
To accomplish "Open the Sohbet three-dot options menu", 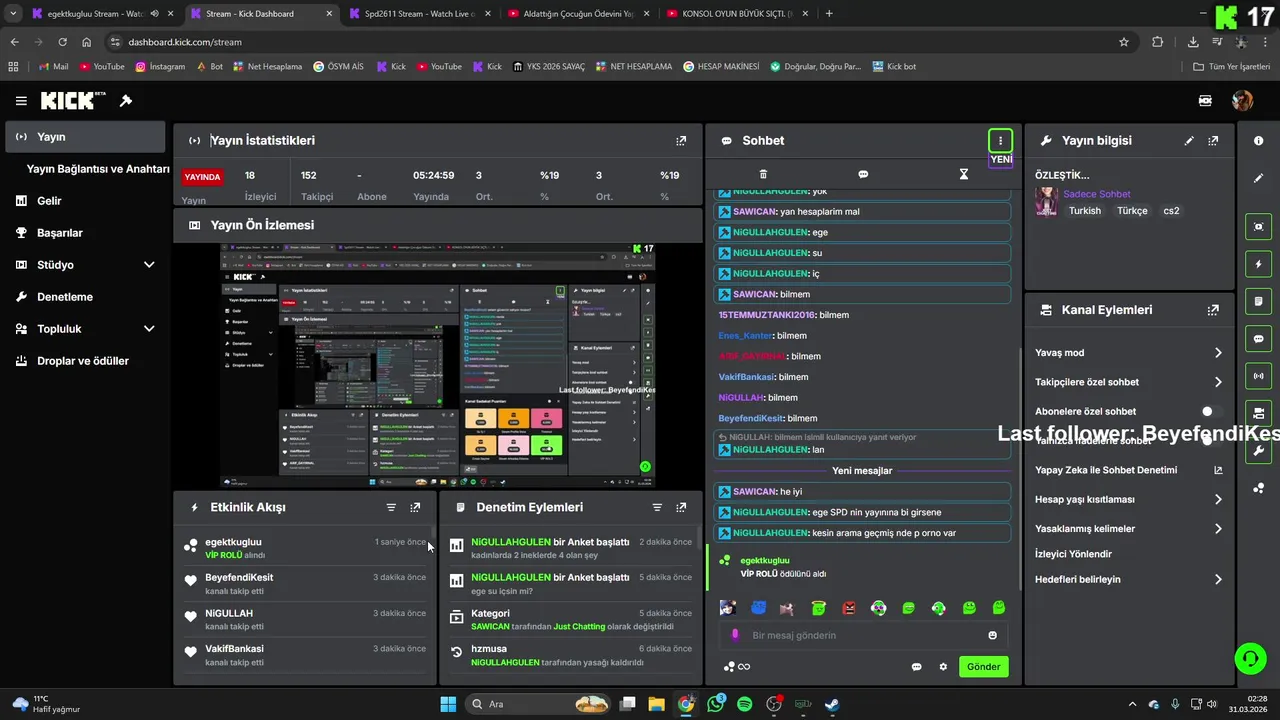I will (x=1000, y=141).
